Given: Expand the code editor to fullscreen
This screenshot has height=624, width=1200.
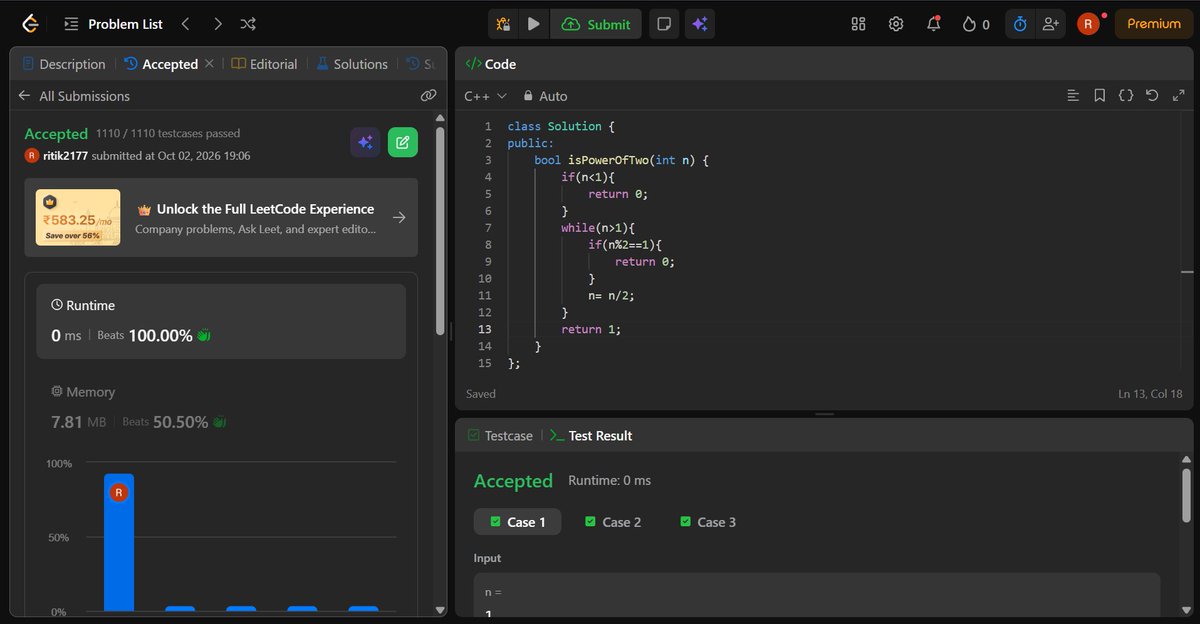Looking at the screenshot, I should pyautogui.click(x=1178, y=96).
